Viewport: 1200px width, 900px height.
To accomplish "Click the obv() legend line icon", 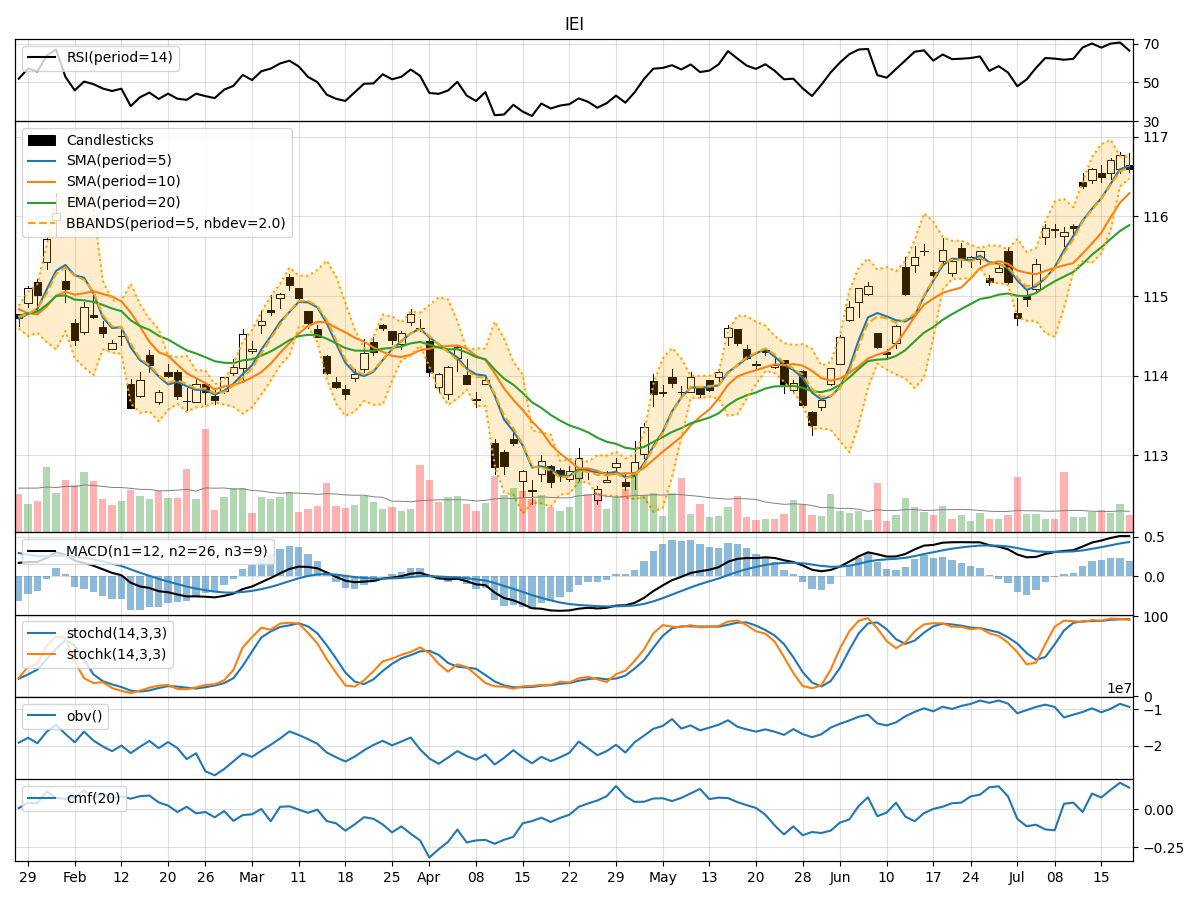I will click(40, 716).
